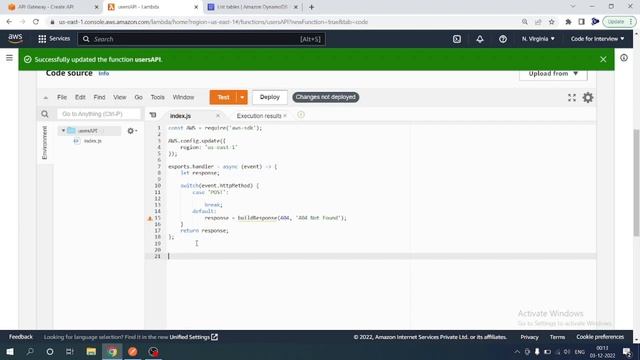This screenshot has width=640, height=360.
Task: Click the editor search magnifier icon
Action: (45, 114)
